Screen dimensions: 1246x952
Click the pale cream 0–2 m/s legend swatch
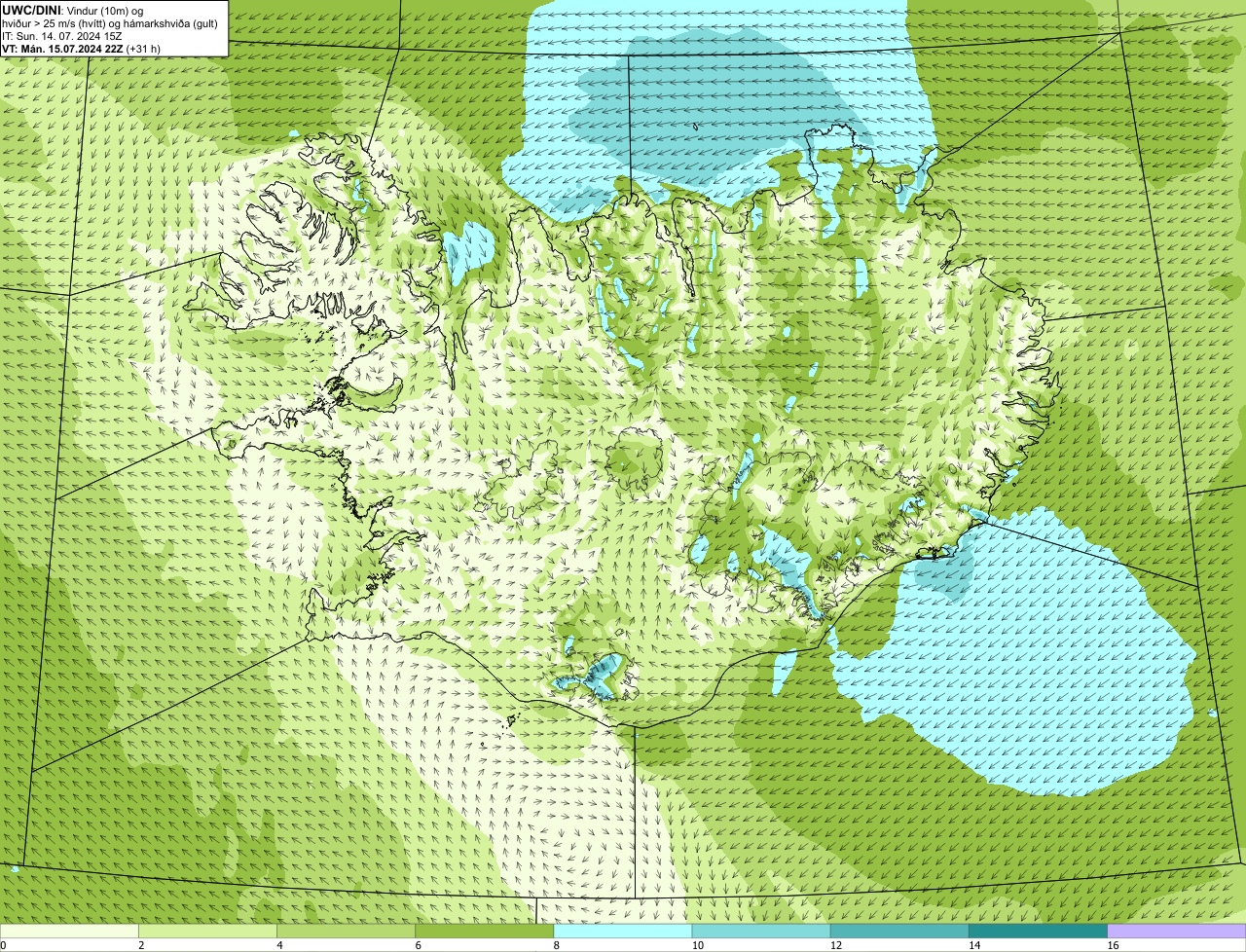pyautogui.click(x=69, y=931)
